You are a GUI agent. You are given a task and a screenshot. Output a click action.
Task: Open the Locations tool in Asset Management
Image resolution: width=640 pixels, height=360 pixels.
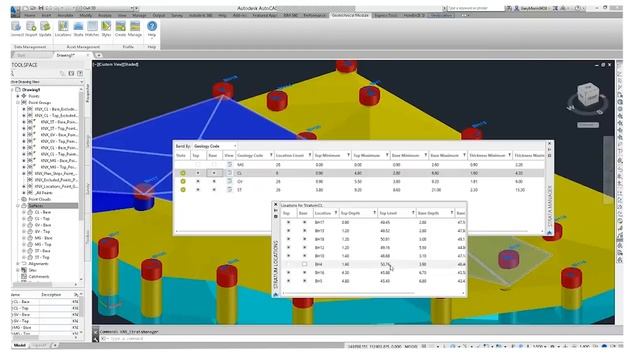click(63, 27)
